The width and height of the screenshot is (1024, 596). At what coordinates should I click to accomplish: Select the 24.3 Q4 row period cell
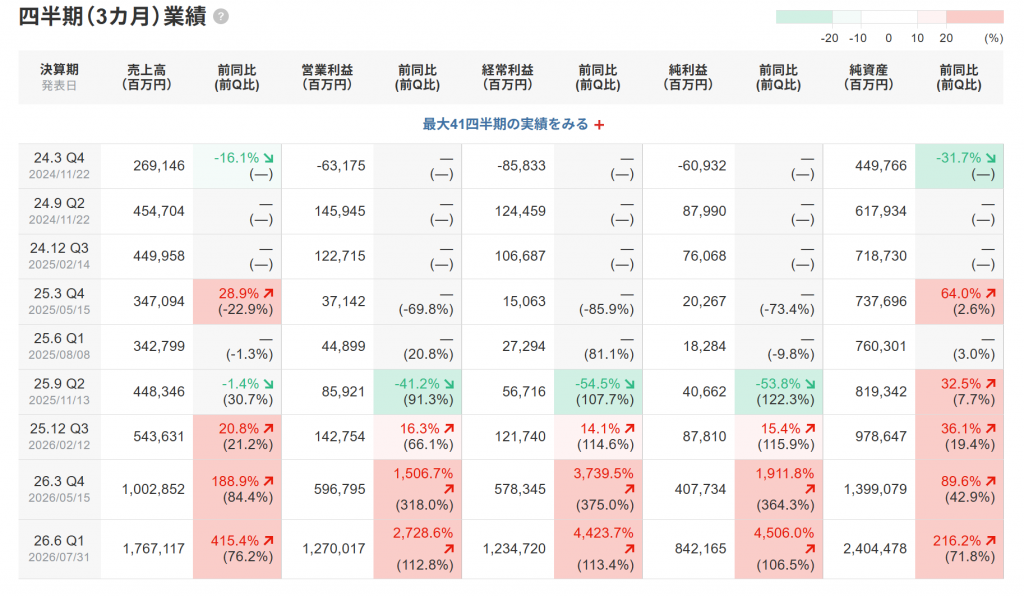tap(59, 166)
